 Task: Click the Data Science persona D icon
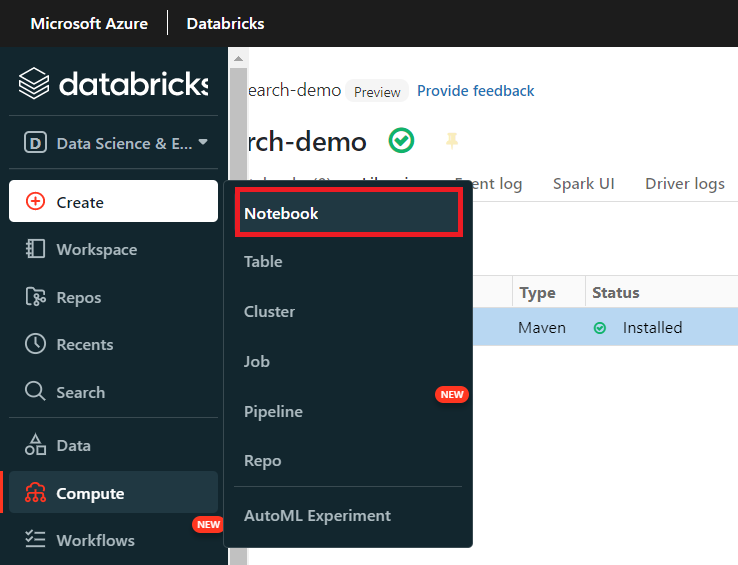[35, 143]
